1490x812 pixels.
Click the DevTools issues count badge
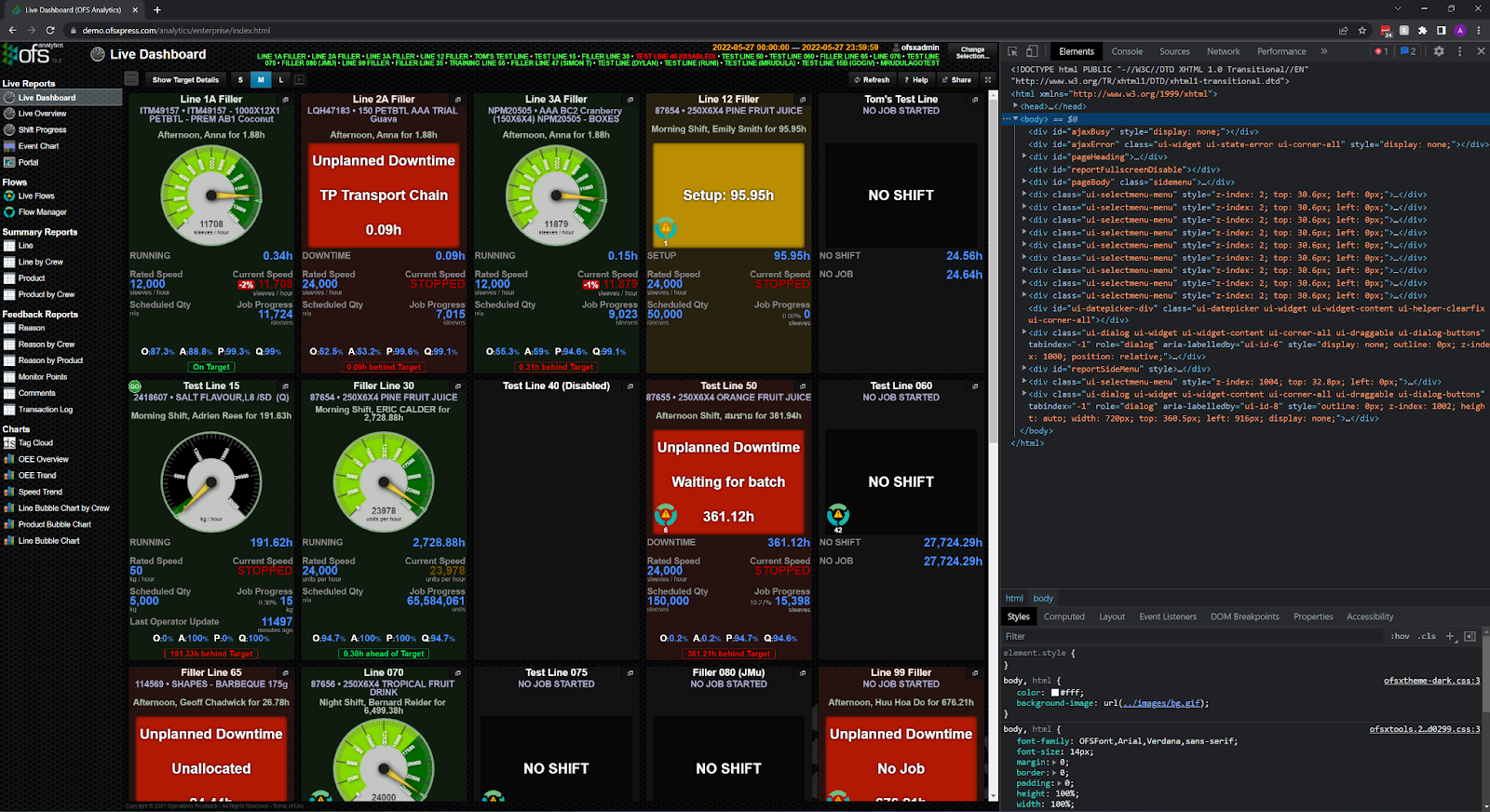(1408, 51)
